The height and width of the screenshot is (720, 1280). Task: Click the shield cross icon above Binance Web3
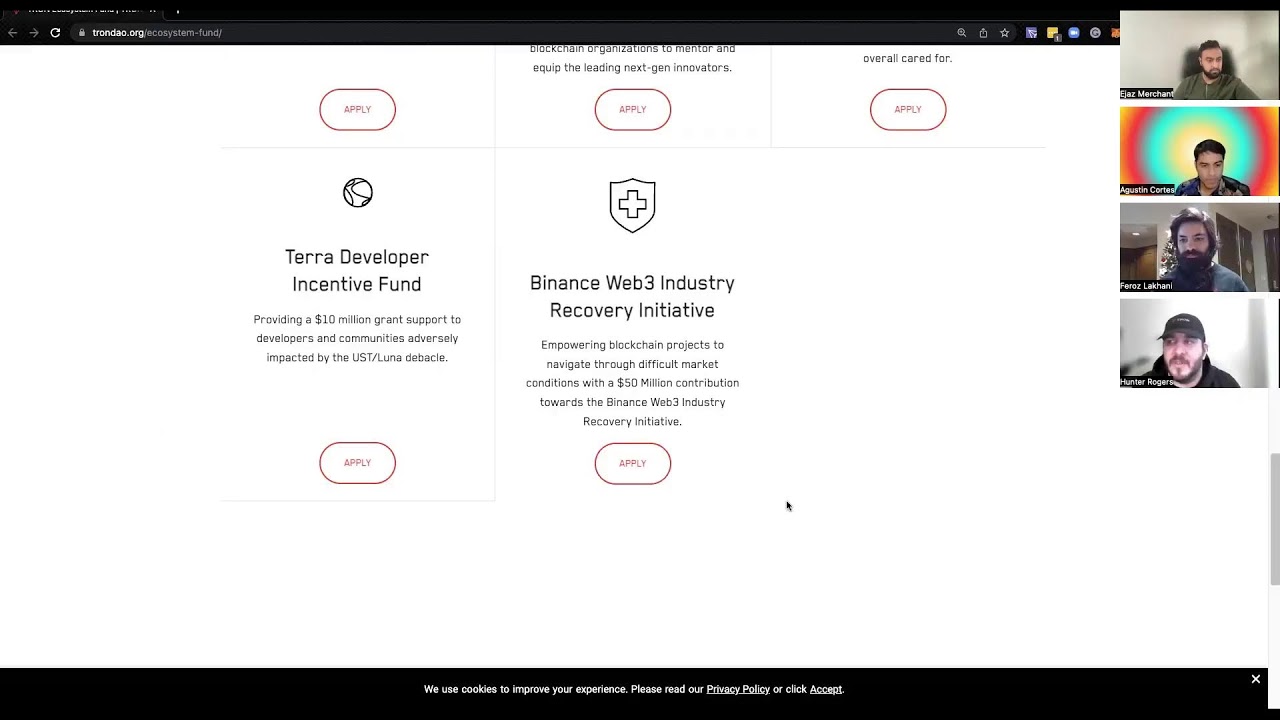(x=632, y=205)
